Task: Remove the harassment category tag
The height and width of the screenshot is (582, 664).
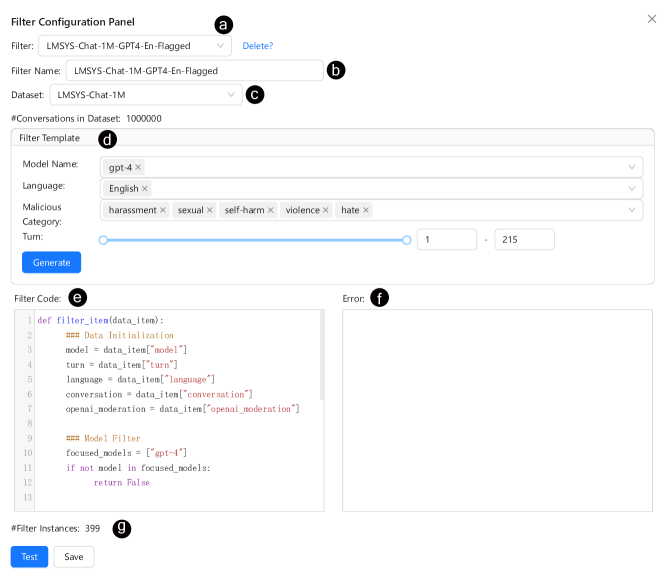Action: coord(163,210)
